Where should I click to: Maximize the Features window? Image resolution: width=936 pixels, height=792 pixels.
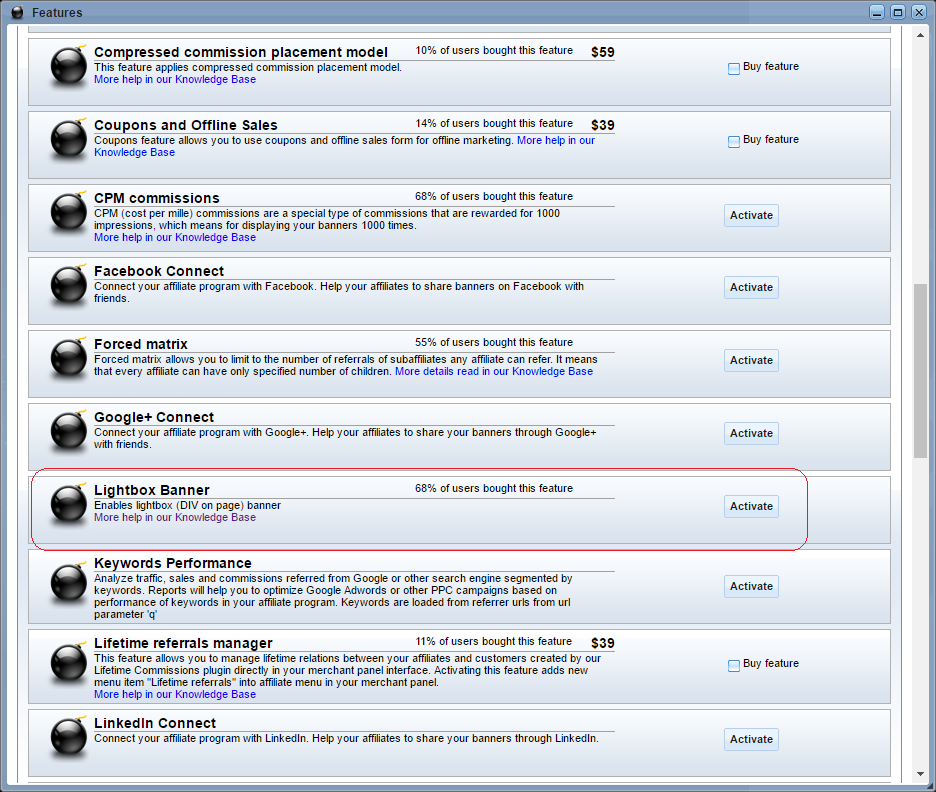pos(898,12)
